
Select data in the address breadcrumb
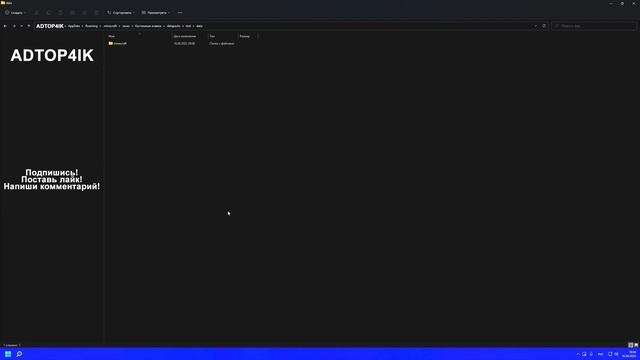point(199,26)
